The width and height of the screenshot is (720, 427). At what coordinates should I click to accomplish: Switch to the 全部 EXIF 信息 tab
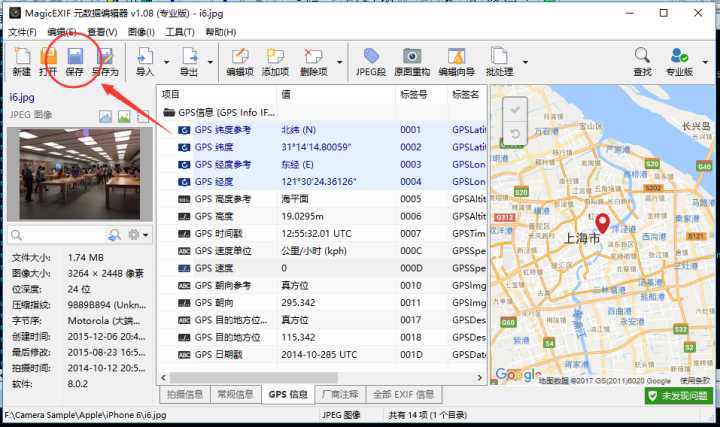pos(403,394)
